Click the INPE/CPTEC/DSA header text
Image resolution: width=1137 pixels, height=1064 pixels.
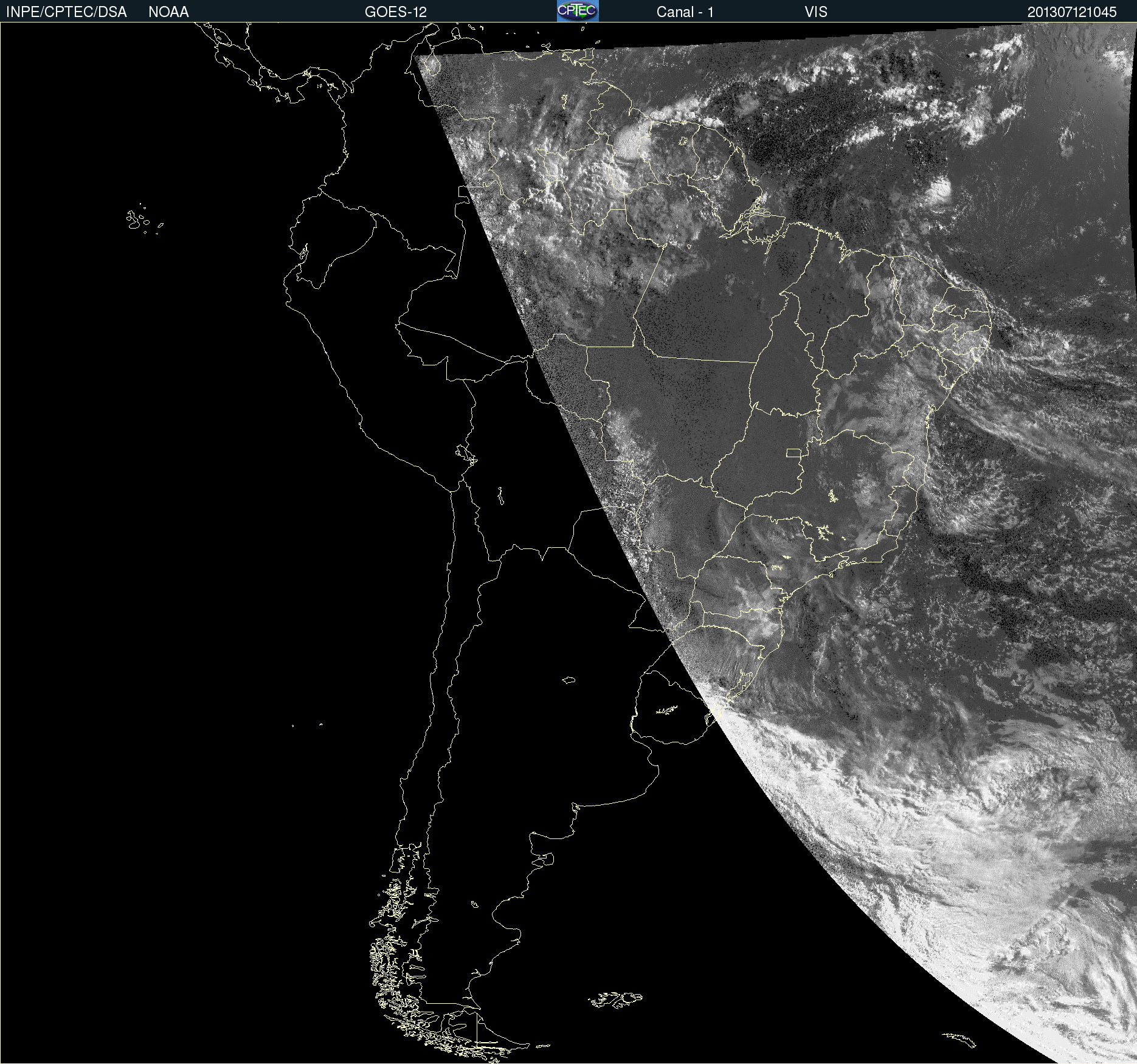[x=66, y=12]
